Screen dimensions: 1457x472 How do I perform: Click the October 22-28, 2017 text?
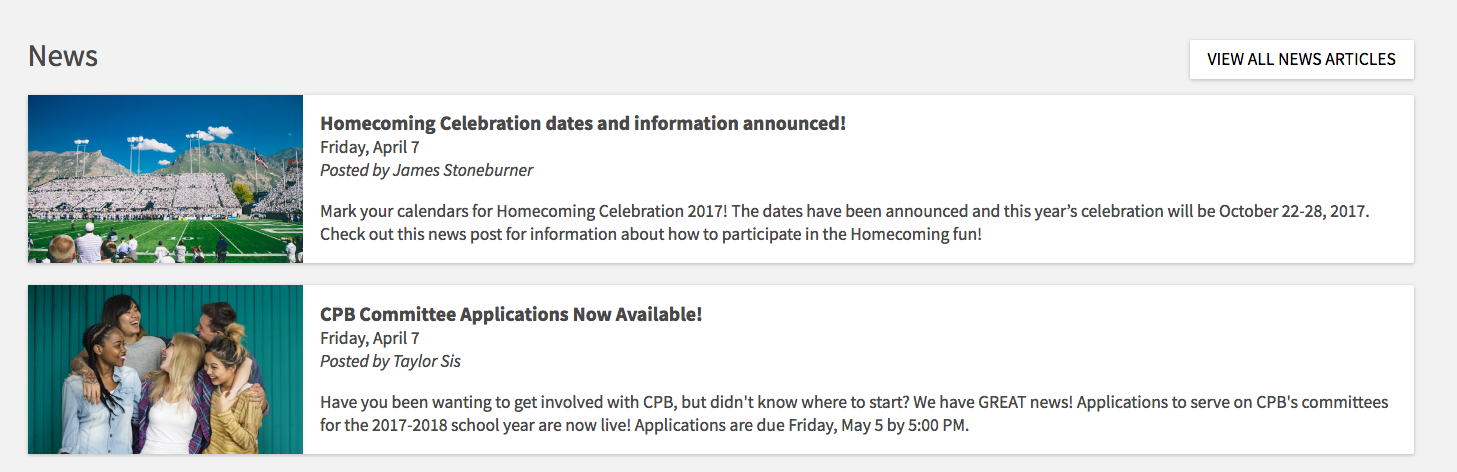tap(1275, 212)
